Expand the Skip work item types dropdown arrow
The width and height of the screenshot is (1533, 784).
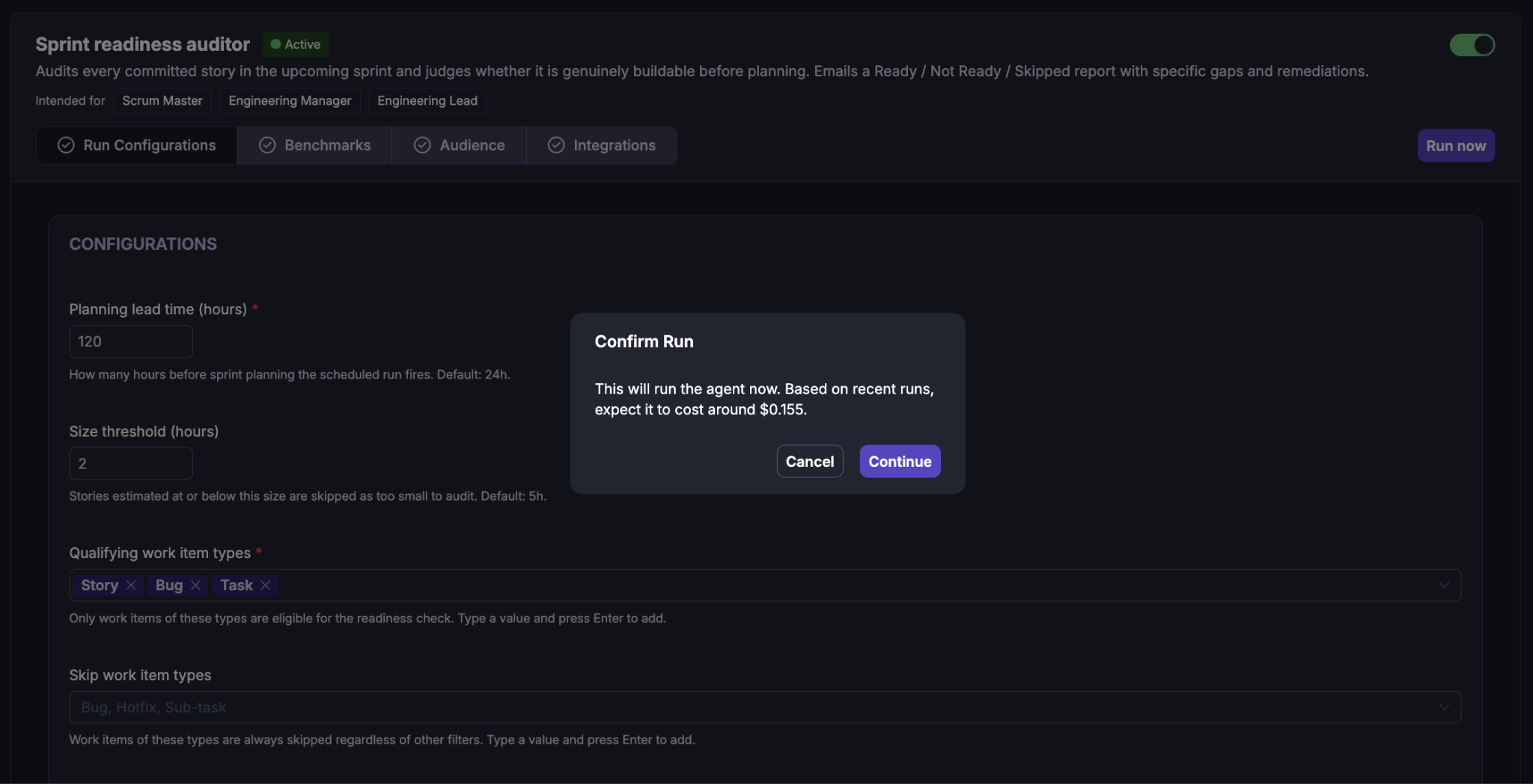pyautogui.click(x=1444, y=707)
